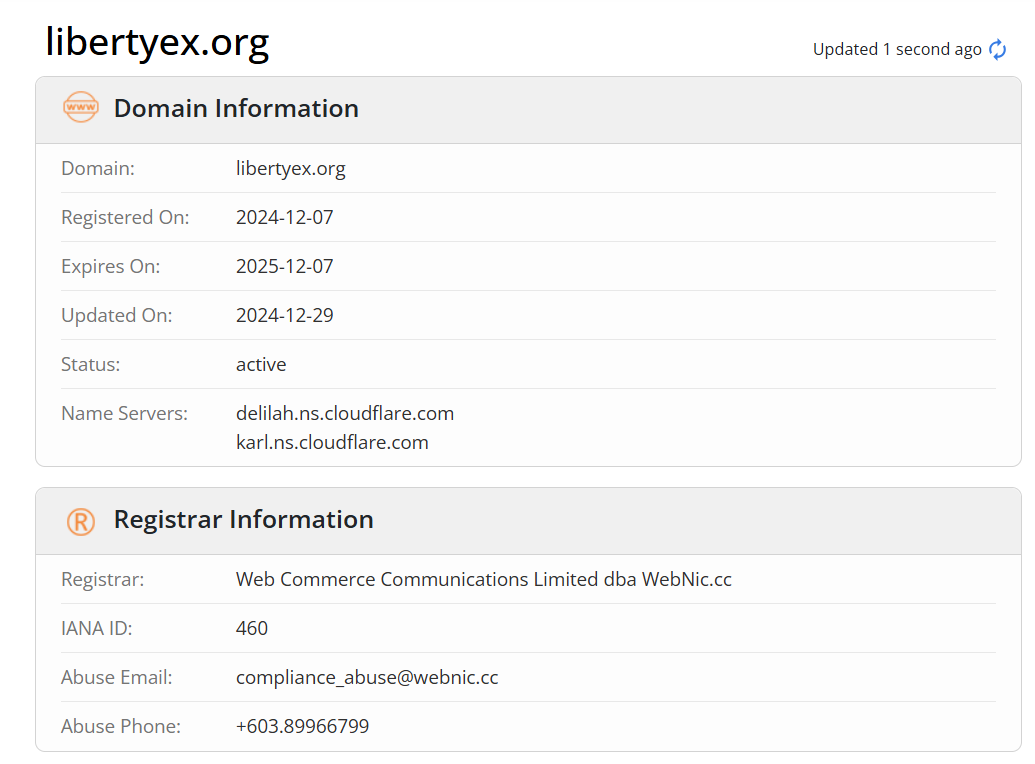Click the Updated 1 second ago text
This screenshot has height=764, width=1035.
click(897, 50)
